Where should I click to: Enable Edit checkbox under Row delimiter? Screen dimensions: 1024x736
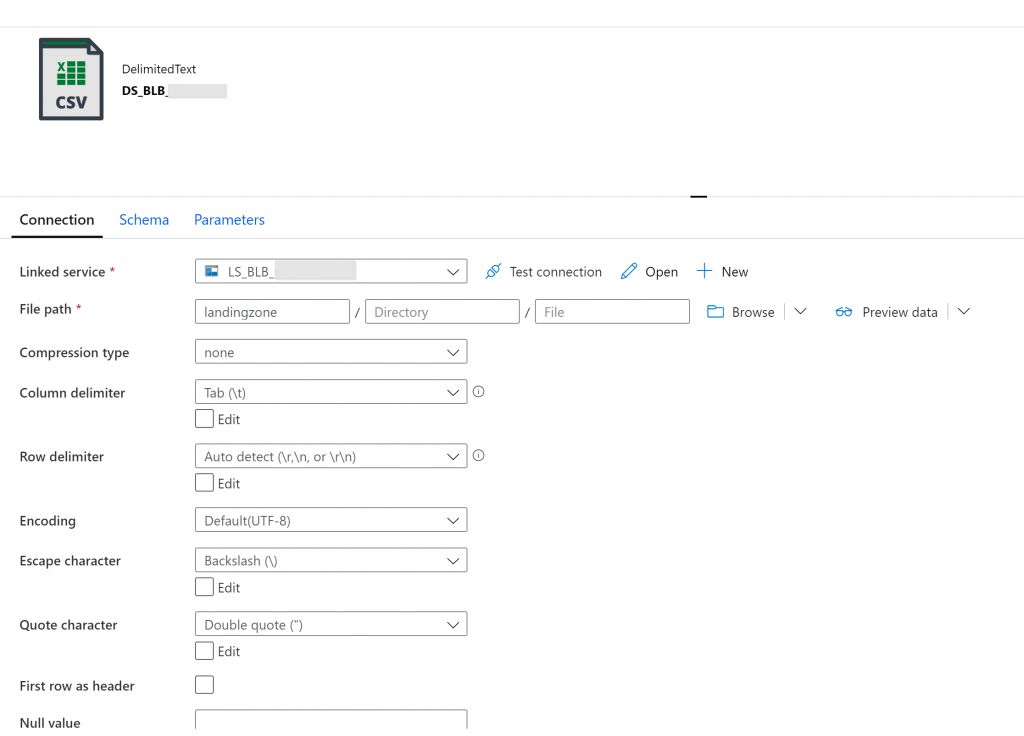click(204, 483)
